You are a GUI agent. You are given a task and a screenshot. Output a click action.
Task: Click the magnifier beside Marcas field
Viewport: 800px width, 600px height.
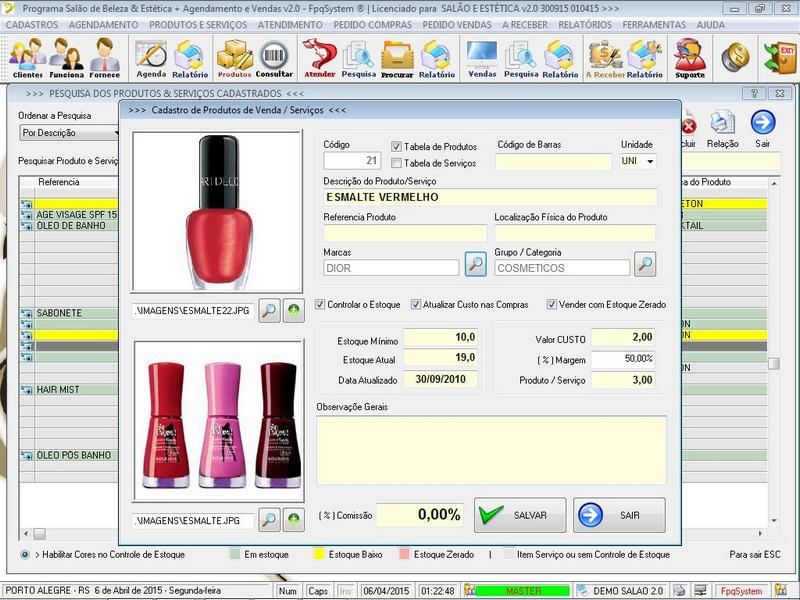476,266
